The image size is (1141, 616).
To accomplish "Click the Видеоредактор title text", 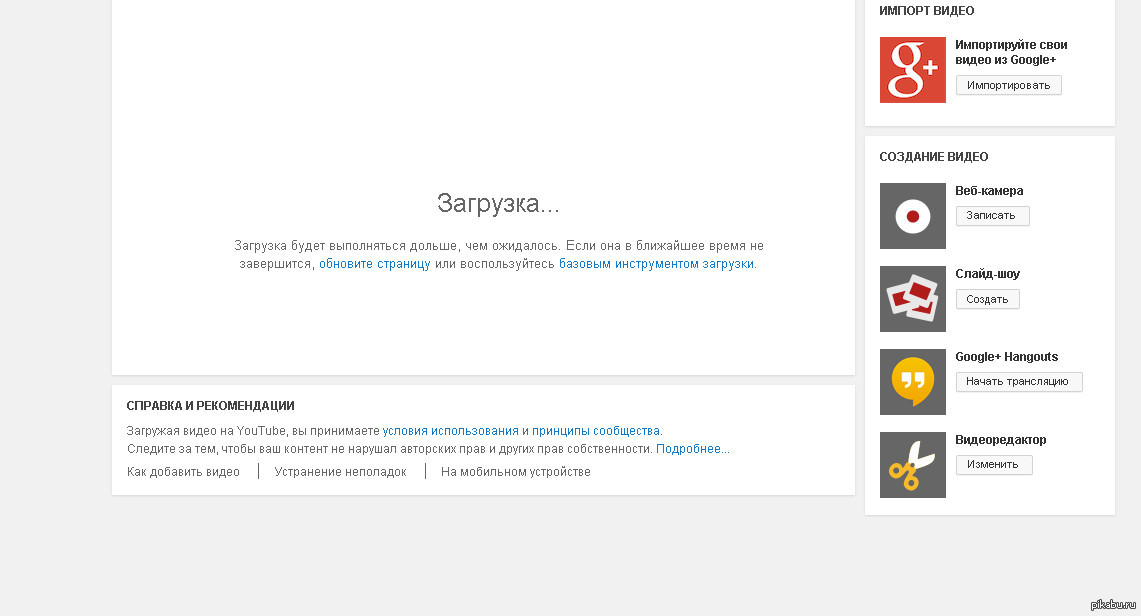I will click(1000, 440).
